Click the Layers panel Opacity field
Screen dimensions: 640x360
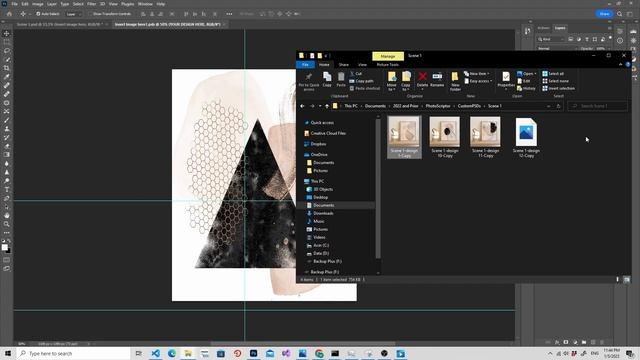[600, 49]
